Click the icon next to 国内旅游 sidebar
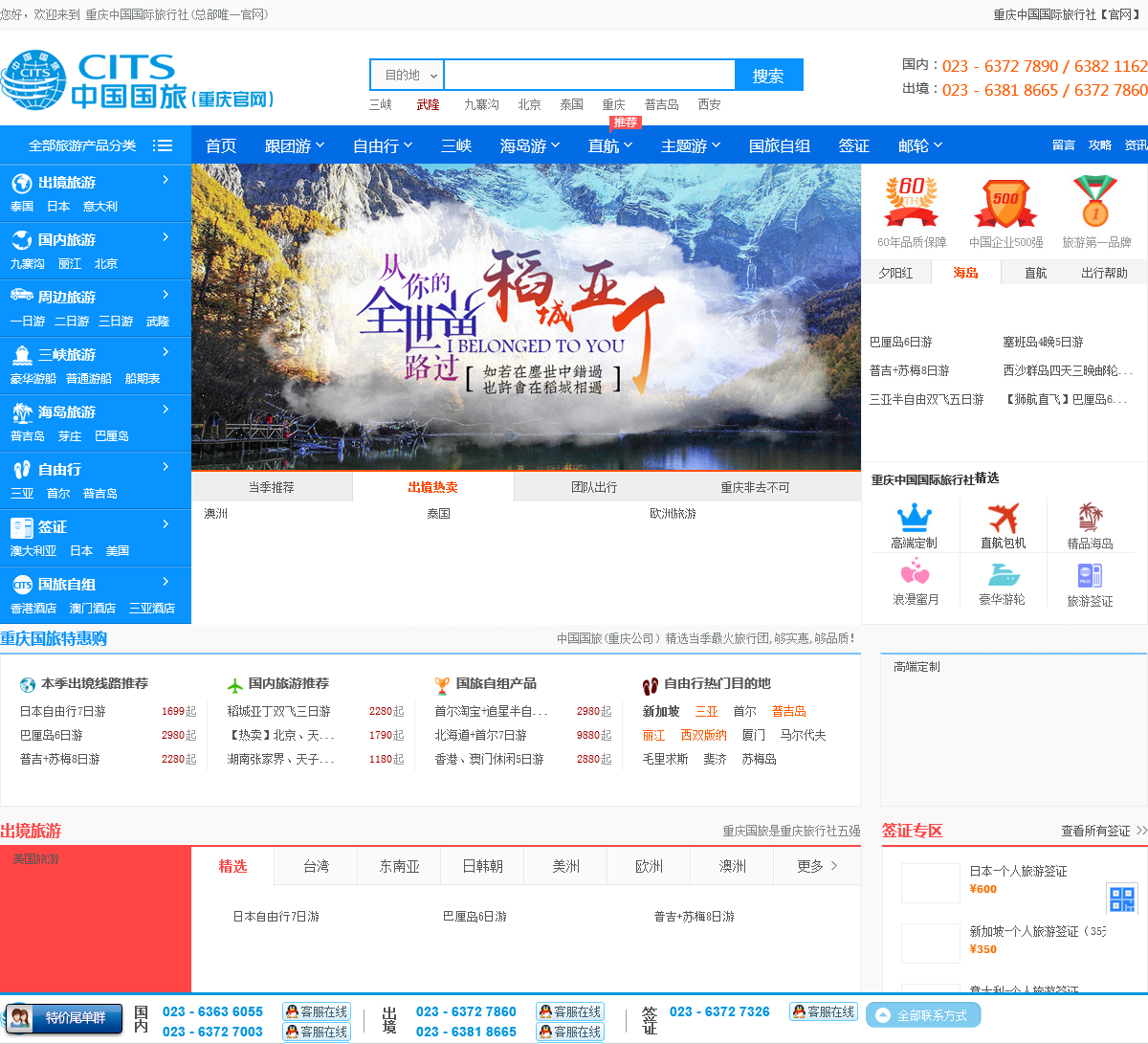Viewport: 1148px width, 1044px height. click(22, 240)
